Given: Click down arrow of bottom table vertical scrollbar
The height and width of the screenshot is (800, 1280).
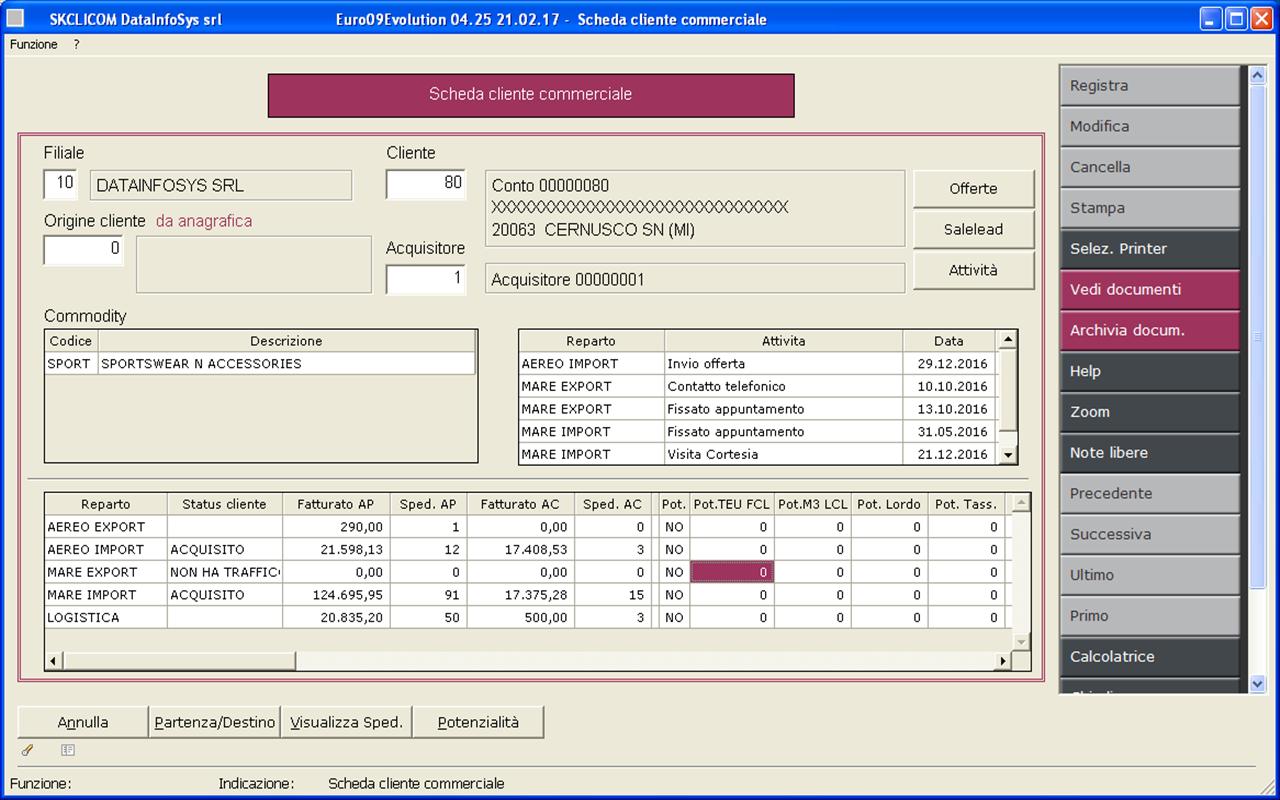Looking at the screenshot, I should [1021, 642].
